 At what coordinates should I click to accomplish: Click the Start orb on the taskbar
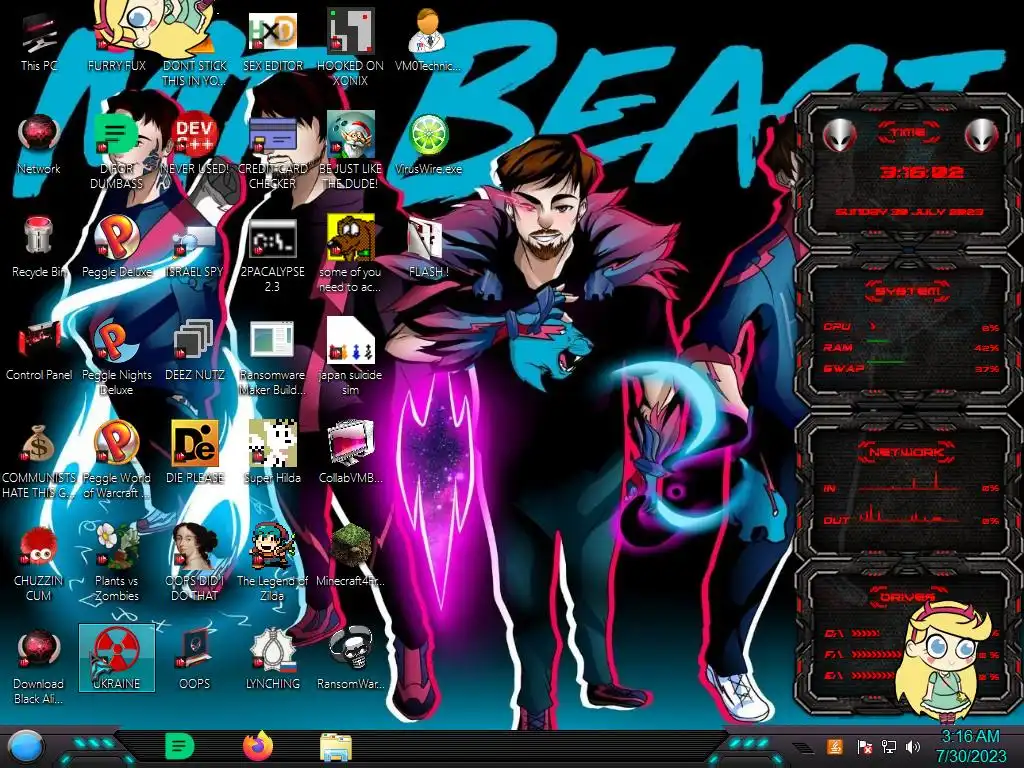tap(25, 747)
